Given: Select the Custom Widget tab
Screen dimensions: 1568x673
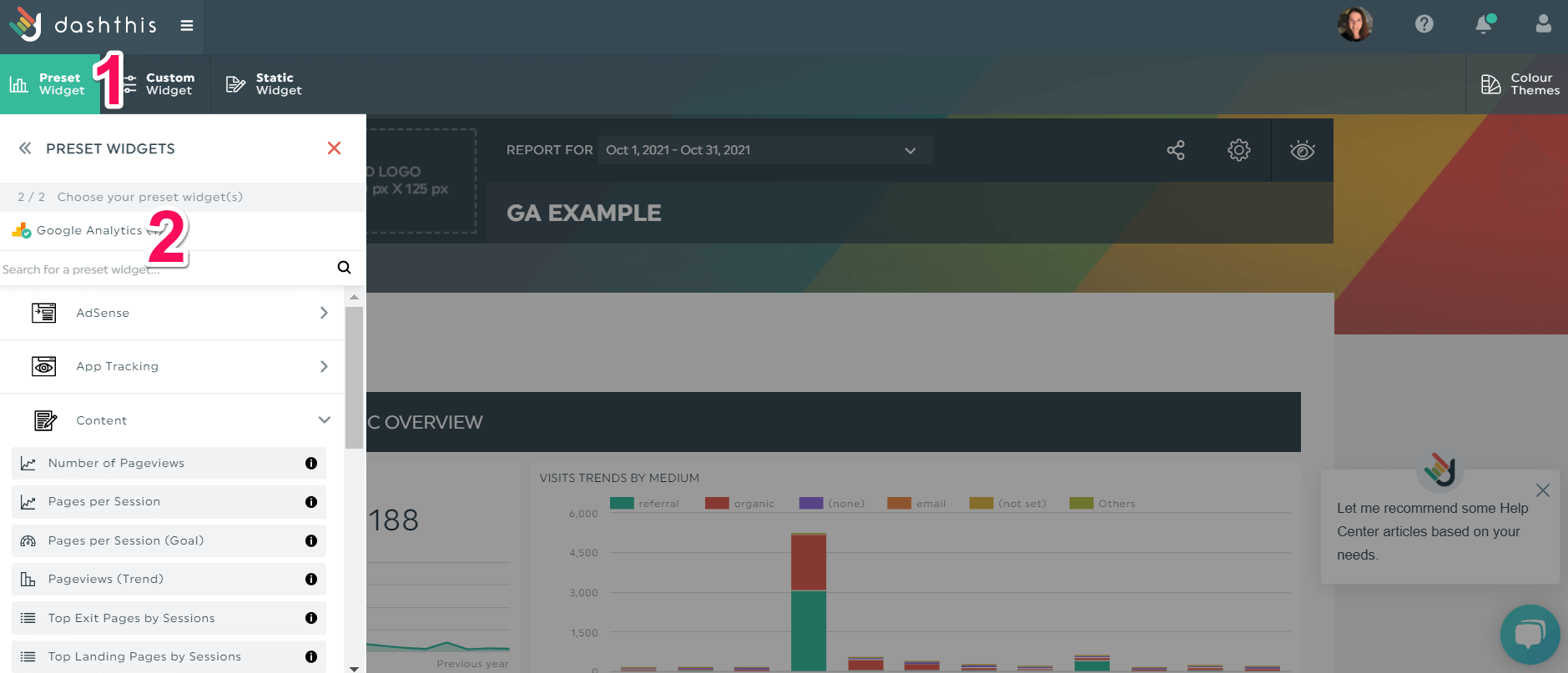Looking at the screenshot, I should (x=156, y=84).
